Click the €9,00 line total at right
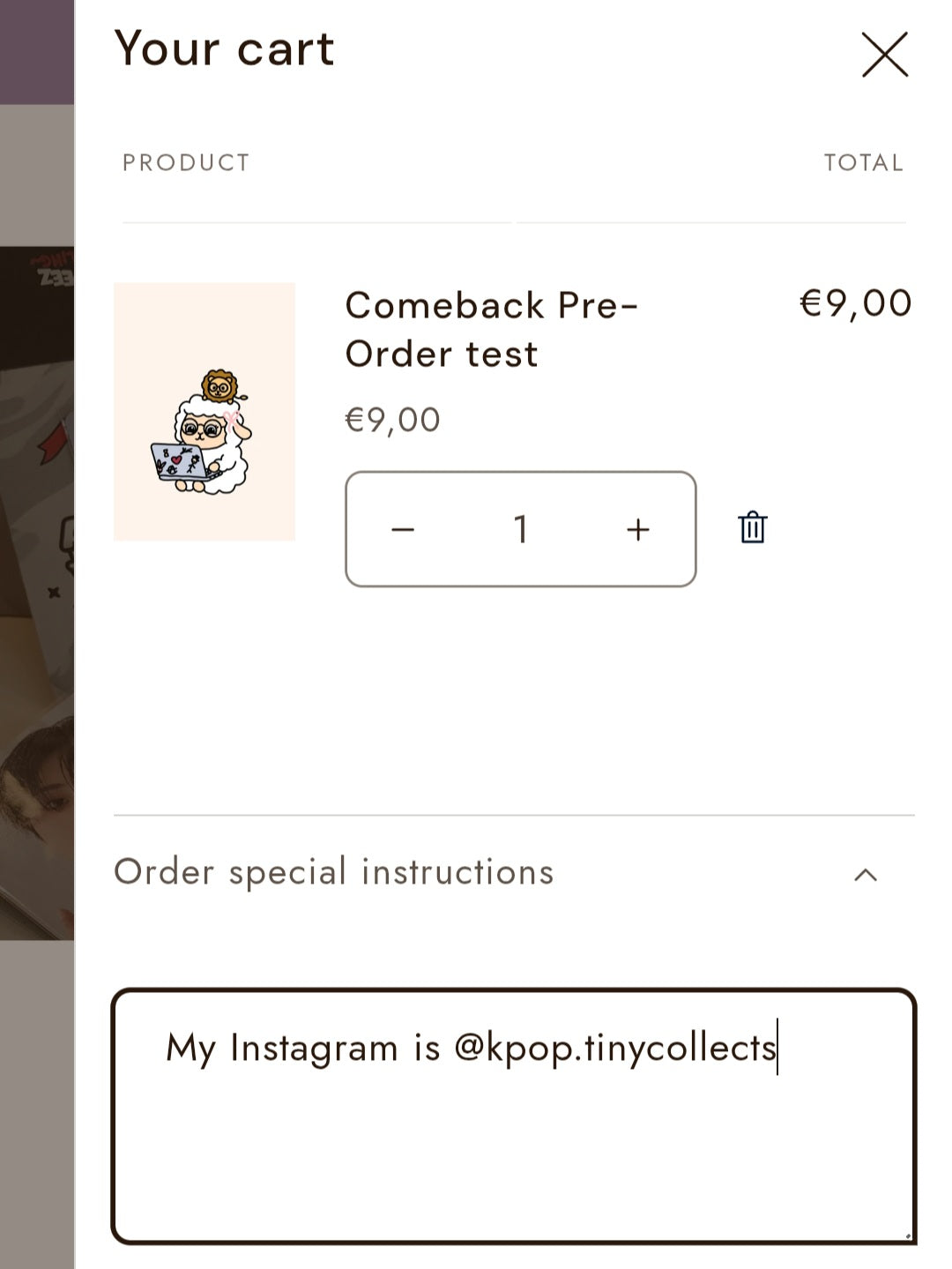952x1269 pixels. (x=855, y=303)
